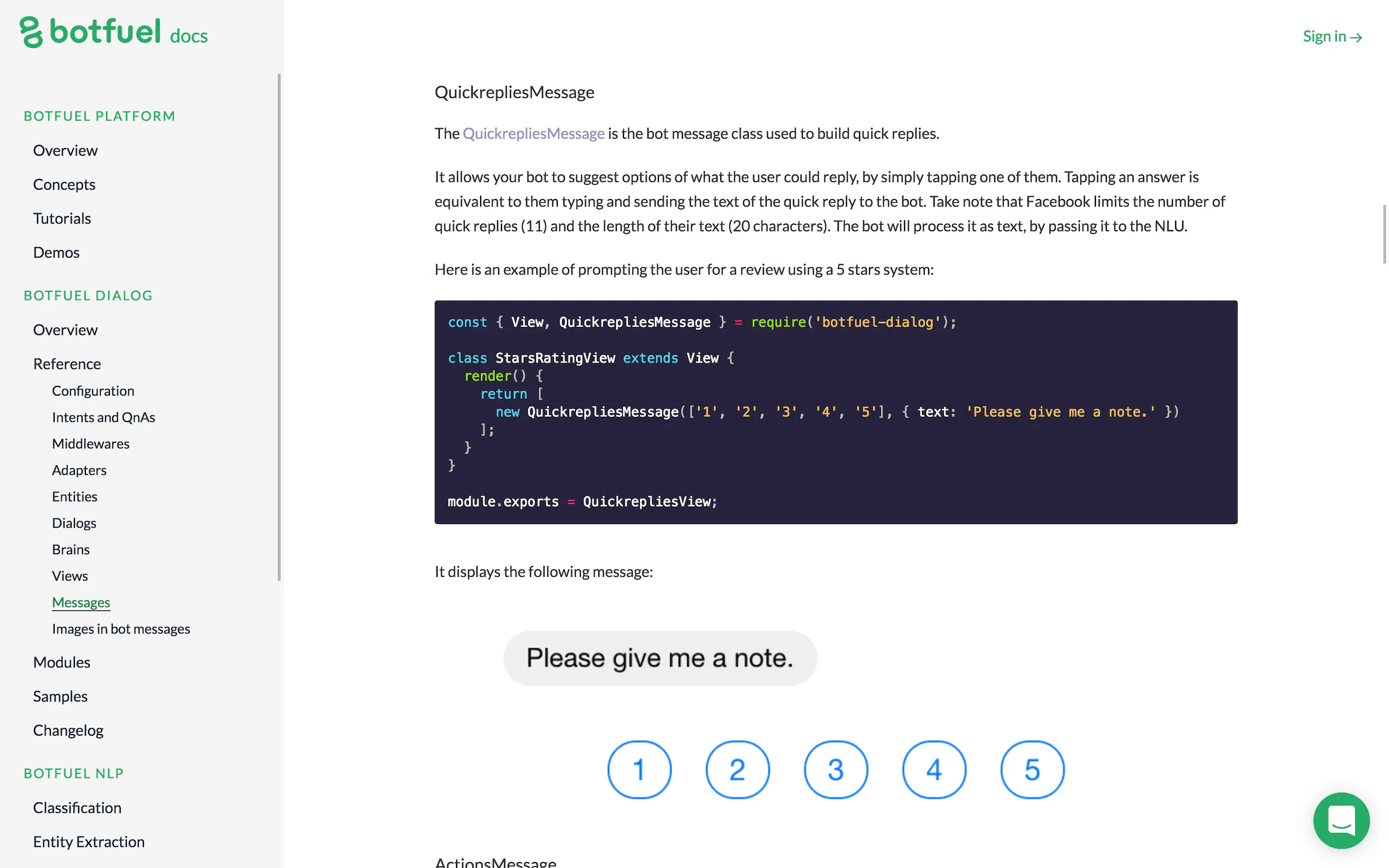Viewport: 1389px width, 868px height.
Task: Click quick reply circle number 5
Action: point(1032,769)
